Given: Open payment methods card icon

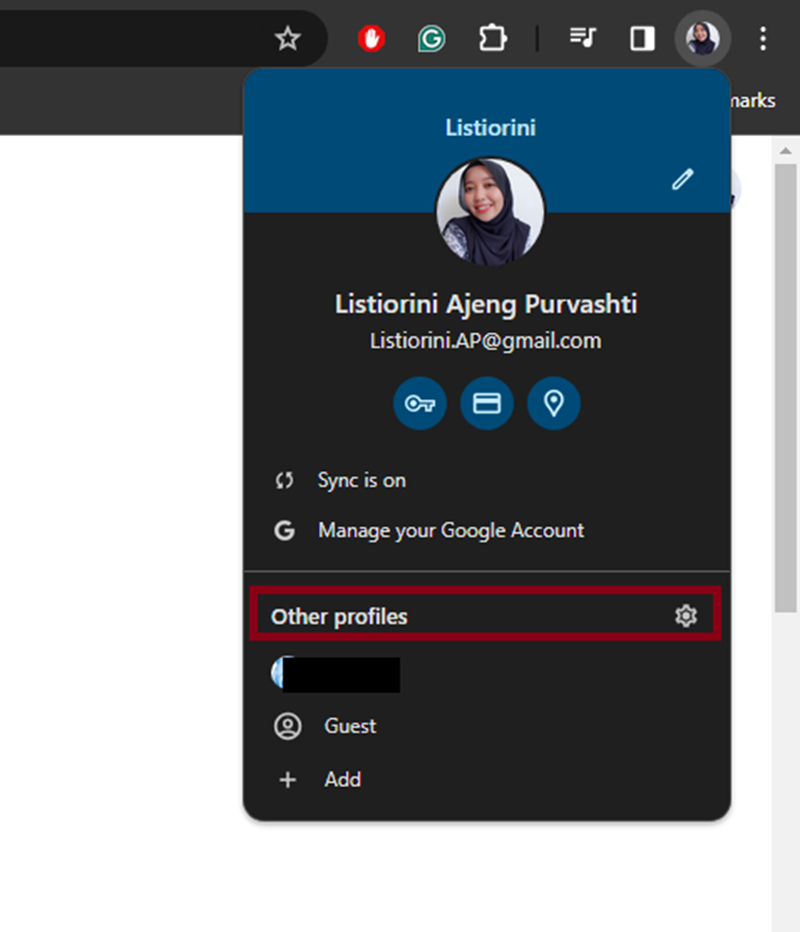Looking at the screenshot, I should tap(487, 403).
